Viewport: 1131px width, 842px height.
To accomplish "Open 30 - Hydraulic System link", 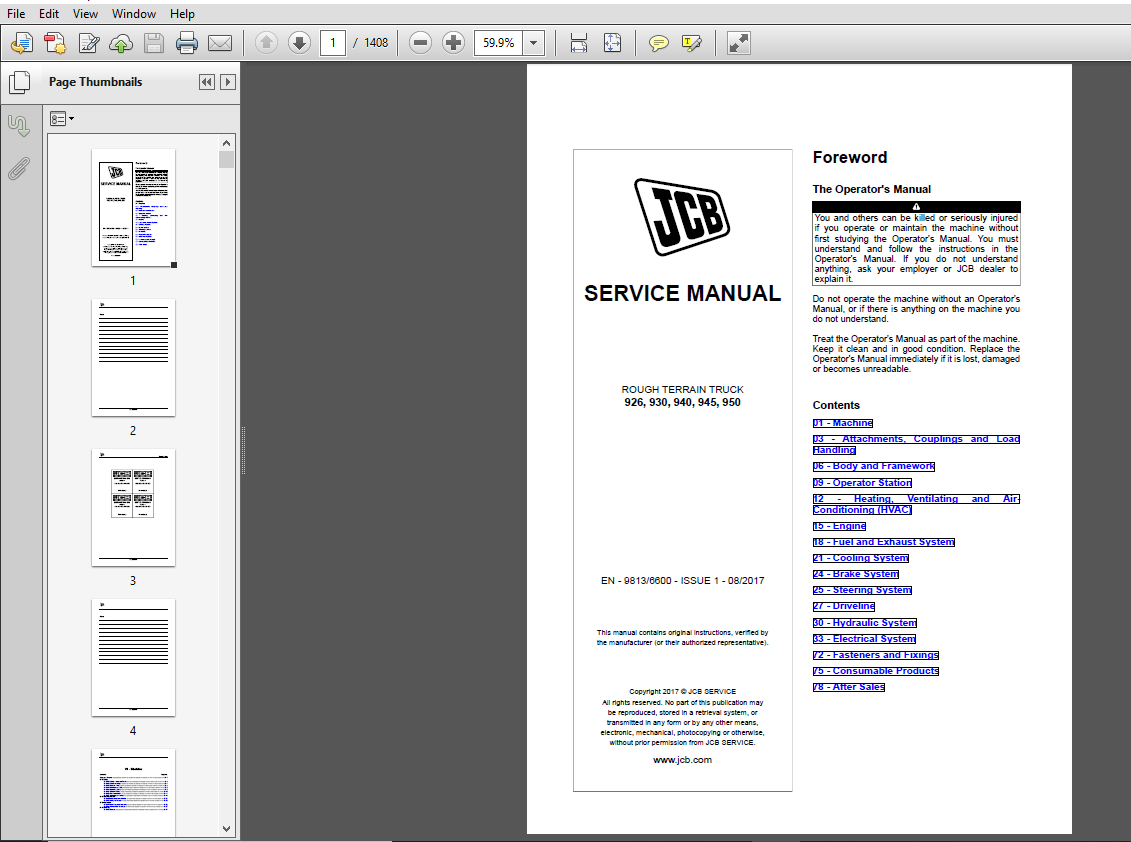I will coord(865,623).
